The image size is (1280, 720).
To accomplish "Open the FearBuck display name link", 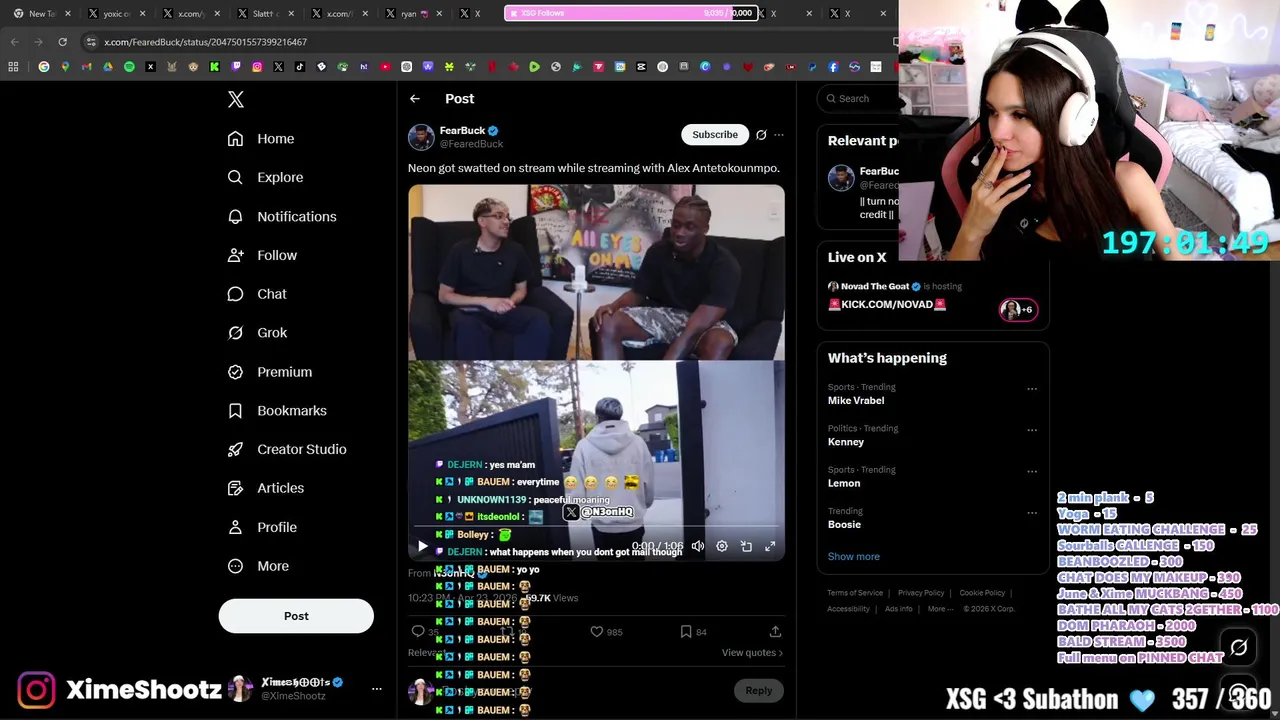I will [462, 130].
